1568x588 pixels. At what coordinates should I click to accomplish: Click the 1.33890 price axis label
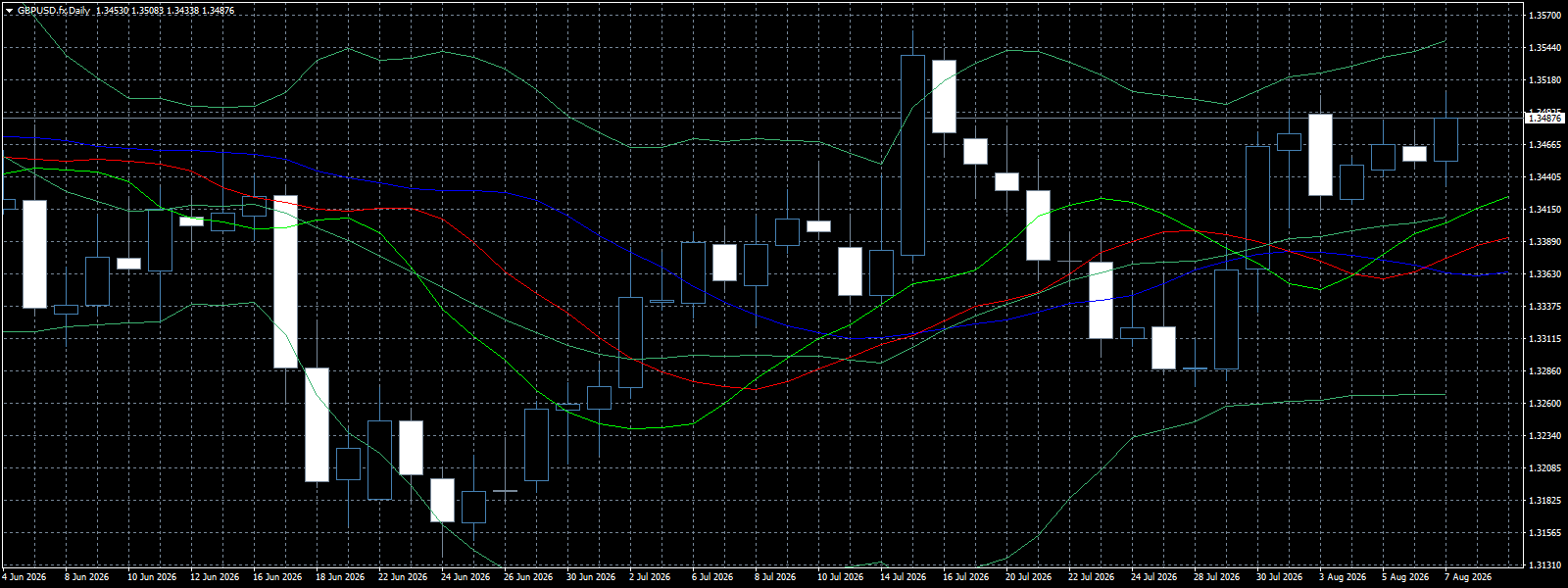[1544, 242]
